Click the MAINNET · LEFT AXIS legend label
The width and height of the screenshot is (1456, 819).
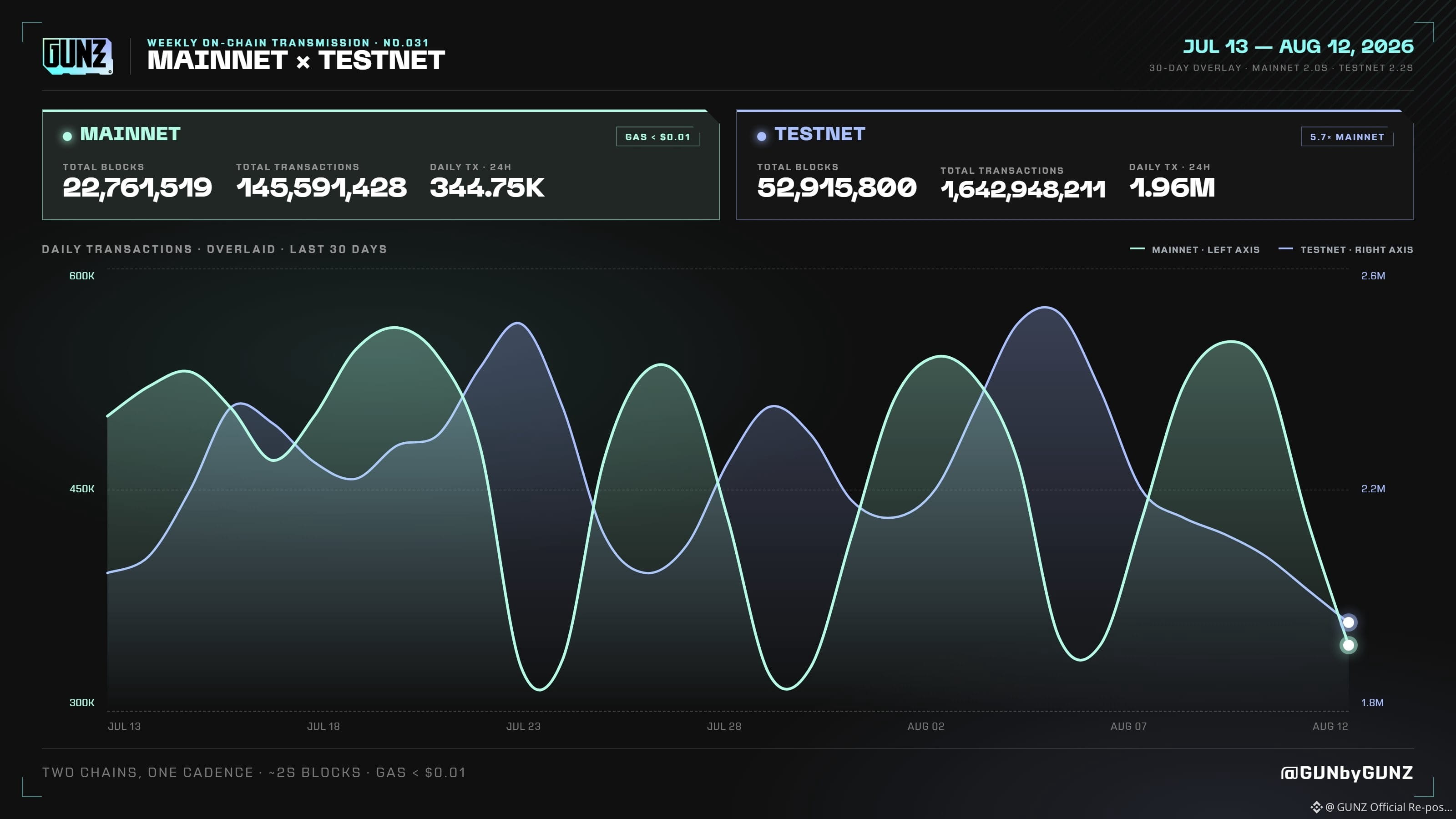click(1206, 250)
